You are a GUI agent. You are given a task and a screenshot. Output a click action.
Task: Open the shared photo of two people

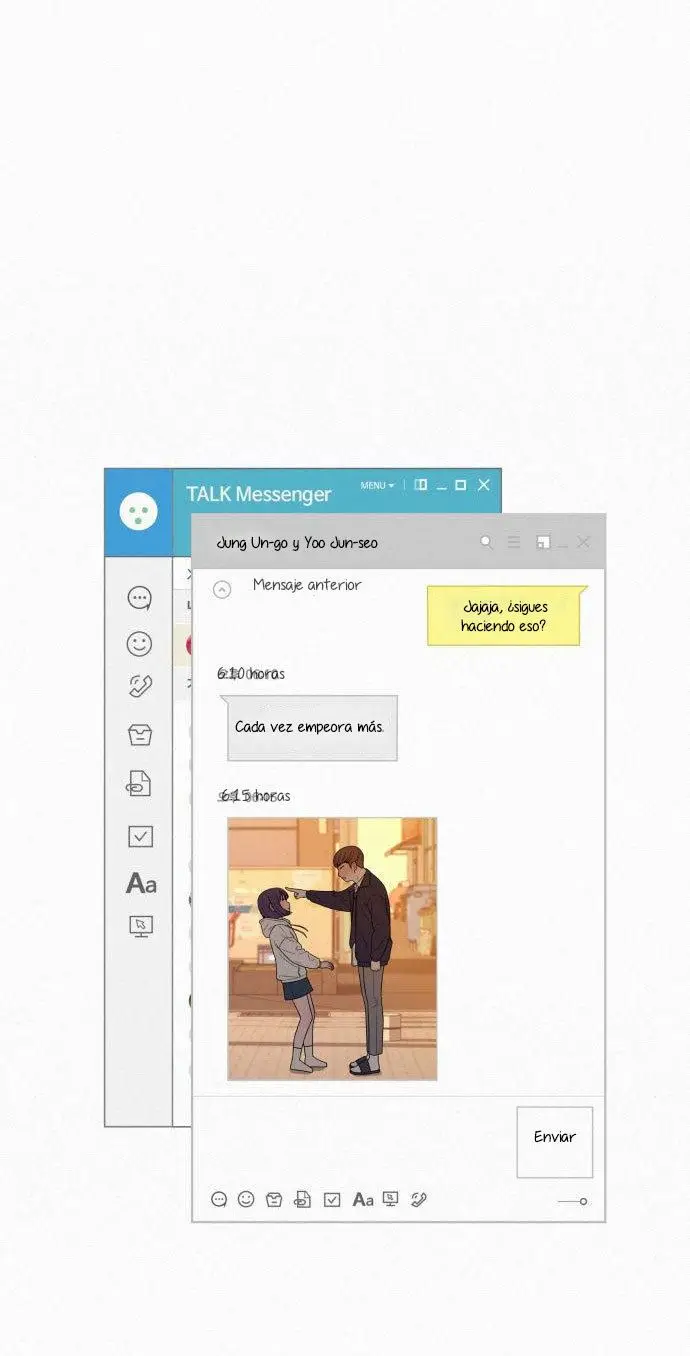332,949
